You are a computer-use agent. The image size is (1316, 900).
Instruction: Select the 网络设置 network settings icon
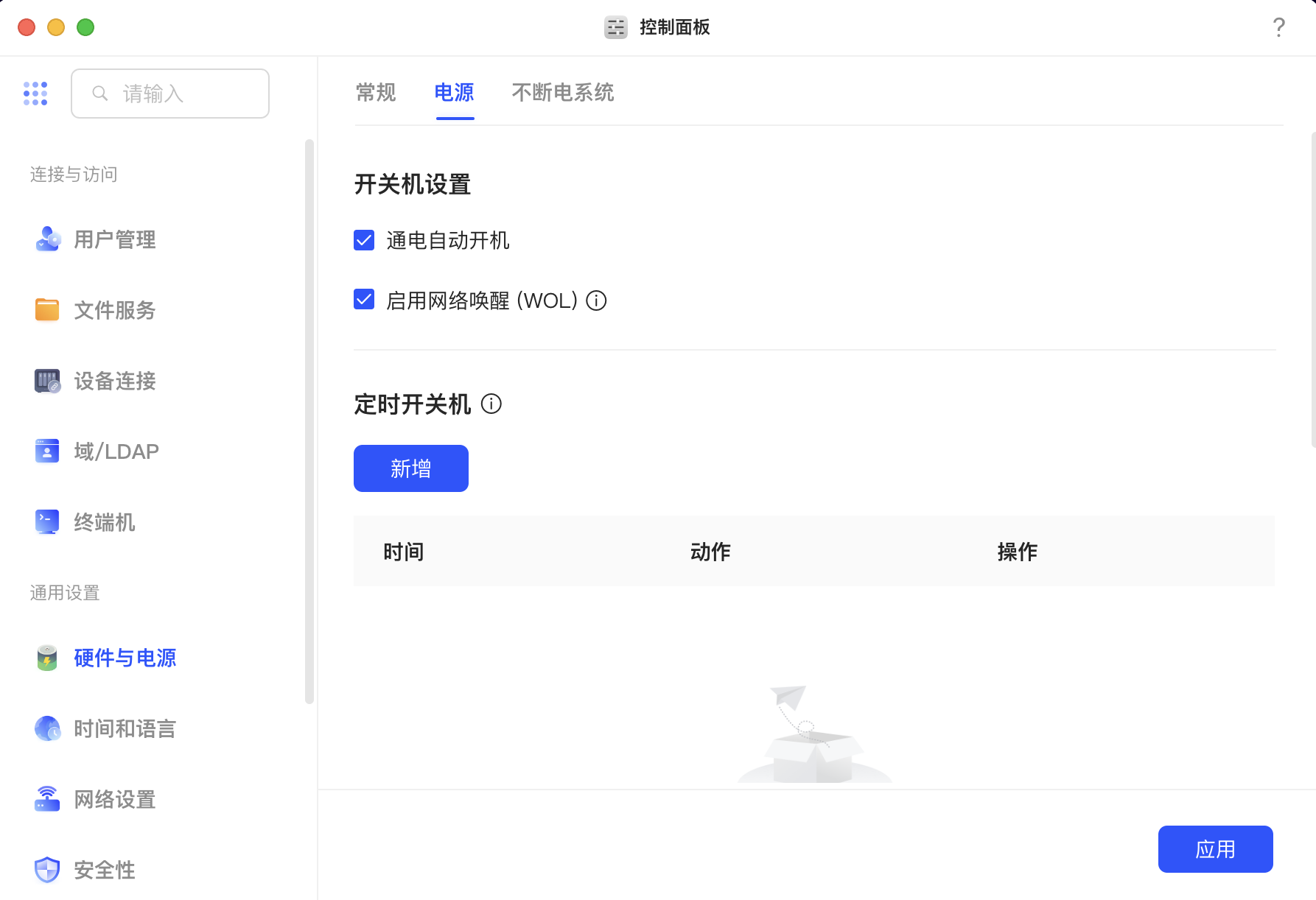point(47,799)
